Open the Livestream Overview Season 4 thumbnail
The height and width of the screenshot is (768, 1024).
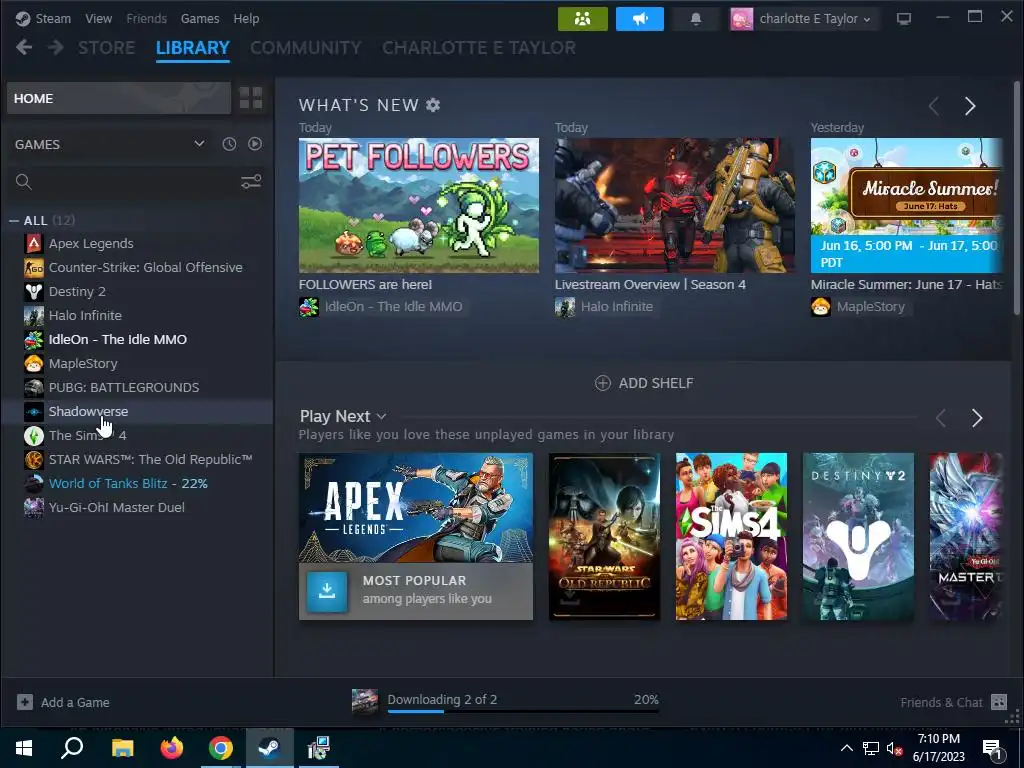pos(675,205)
